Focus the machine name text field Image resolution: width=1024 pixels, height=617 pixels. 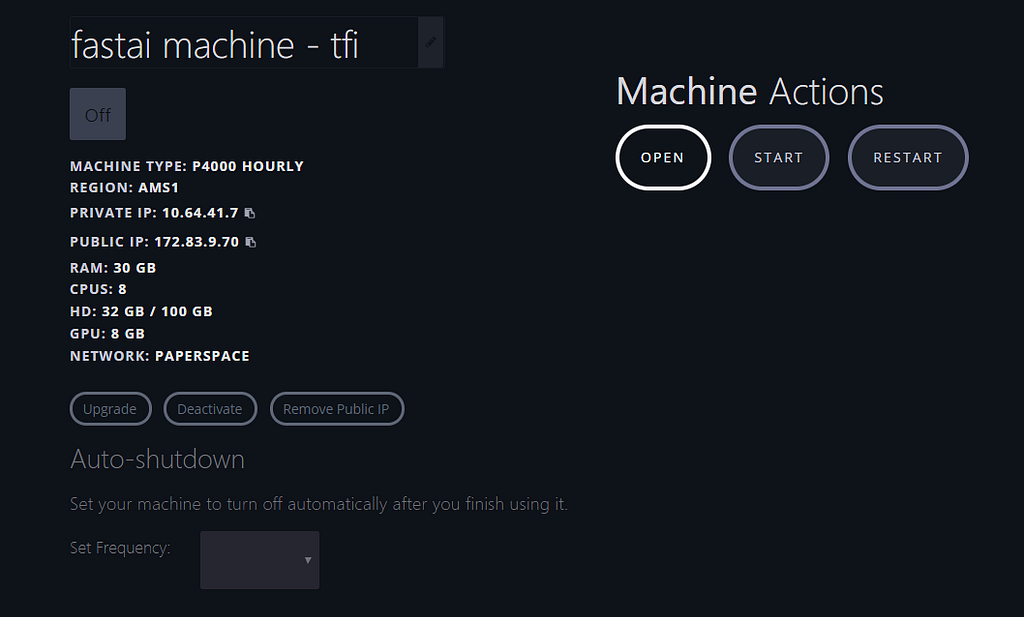240,44
